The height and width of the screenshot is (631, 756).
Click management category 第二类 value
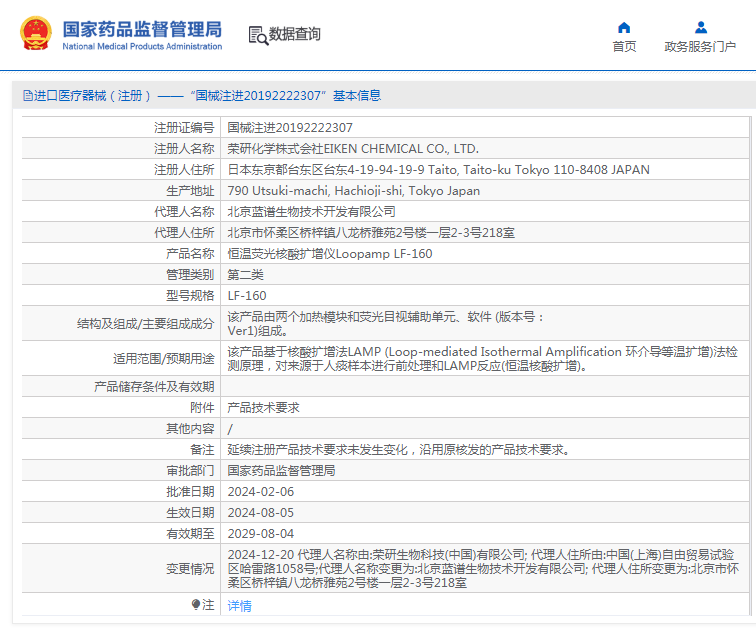click(x=245, y=275)
